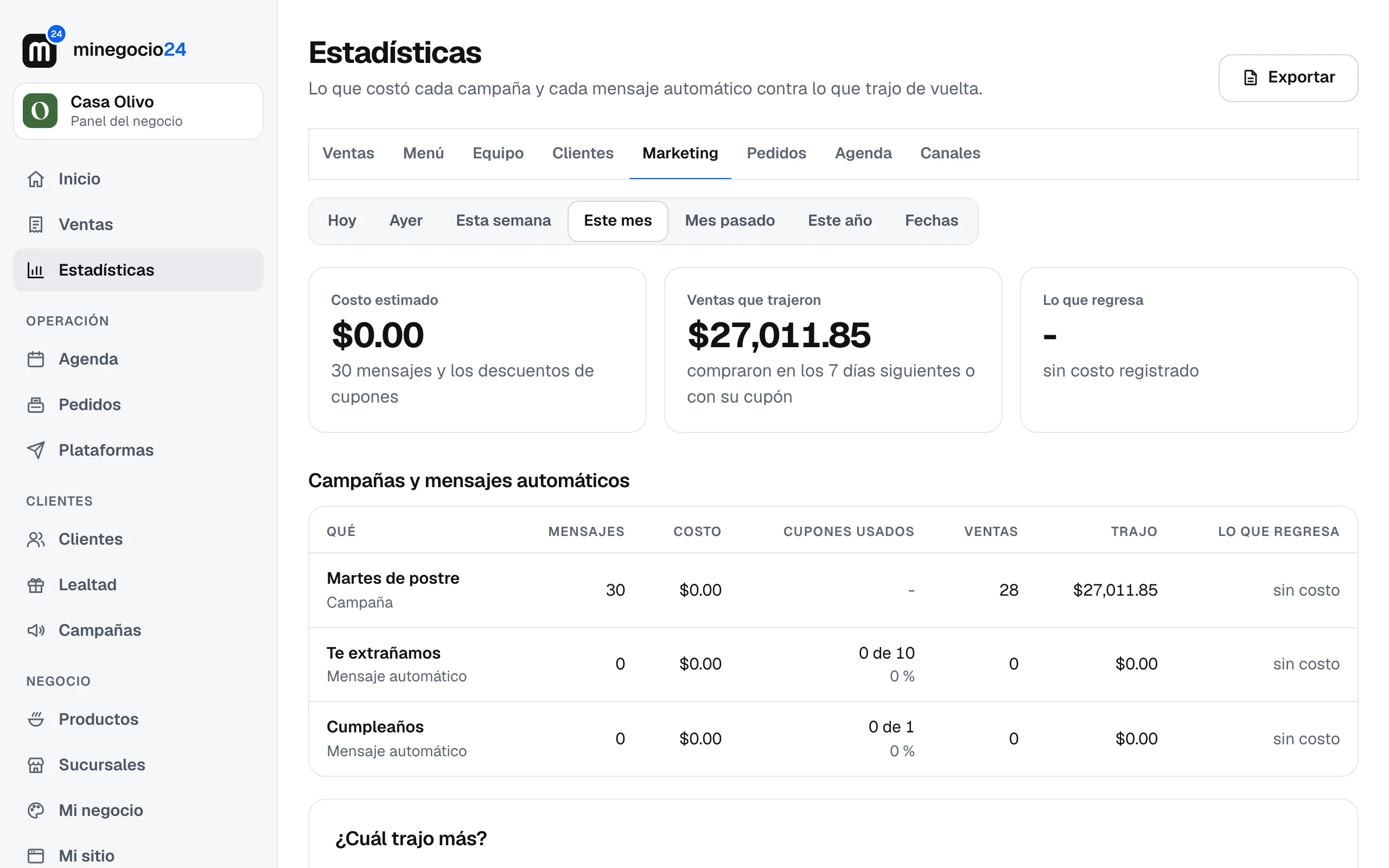Click the LO QUE REGRESA column header
Image resolution: width=1389 pixels, height=868 pixels.
coord(1278,532)
